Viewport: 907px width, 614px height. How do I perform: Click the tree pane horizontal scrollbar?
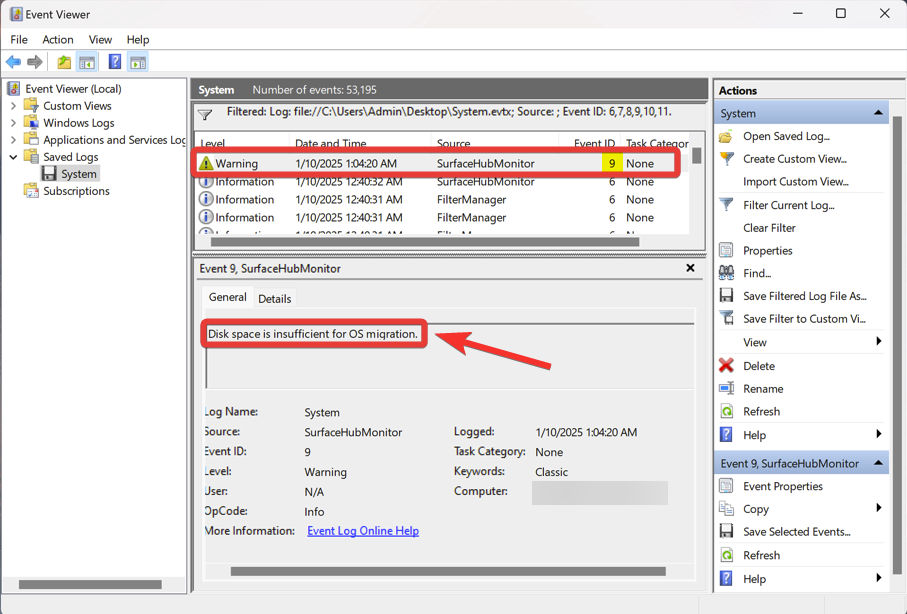[x=90, y=584]
